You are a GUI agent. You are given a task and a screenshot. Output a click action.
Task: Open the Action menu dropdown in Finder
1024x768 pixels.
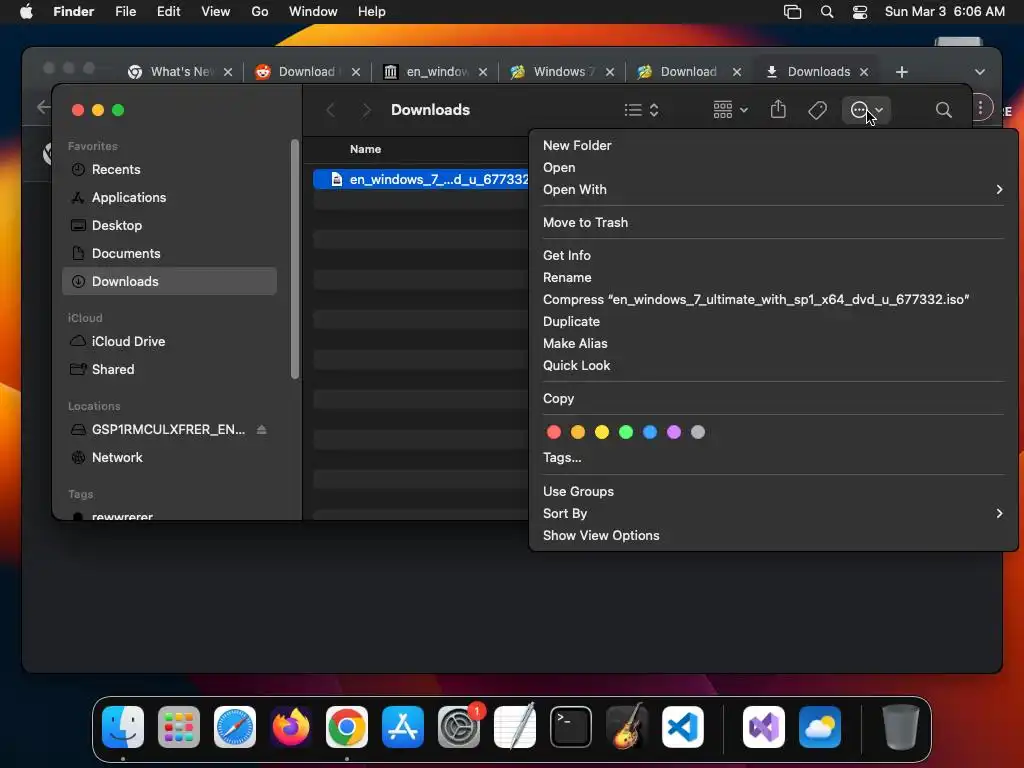point(866,110)
